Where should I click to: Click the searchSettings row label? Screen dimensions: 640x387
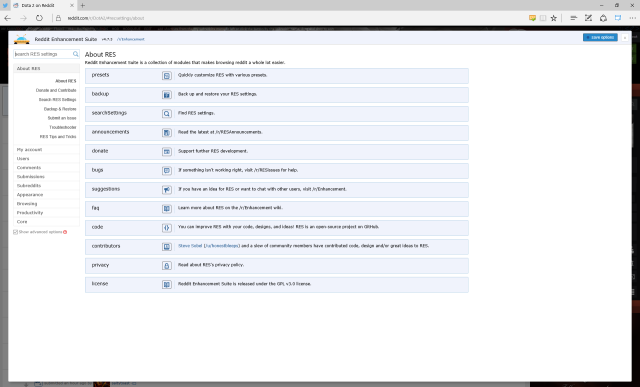click(109, 113)
